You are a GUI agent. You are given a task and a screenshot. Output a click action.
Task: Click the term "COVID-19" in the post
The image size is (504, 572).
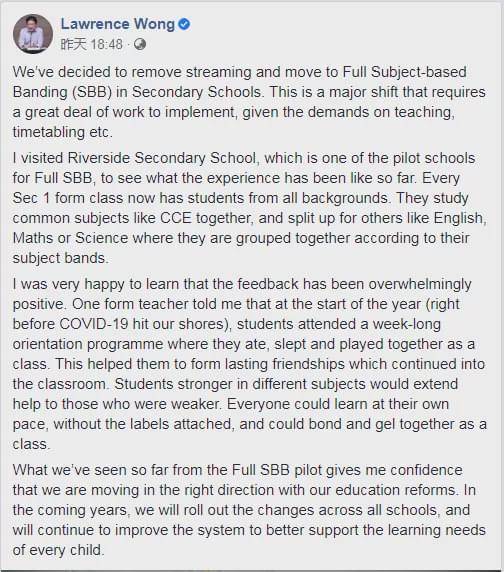point(94,324)
